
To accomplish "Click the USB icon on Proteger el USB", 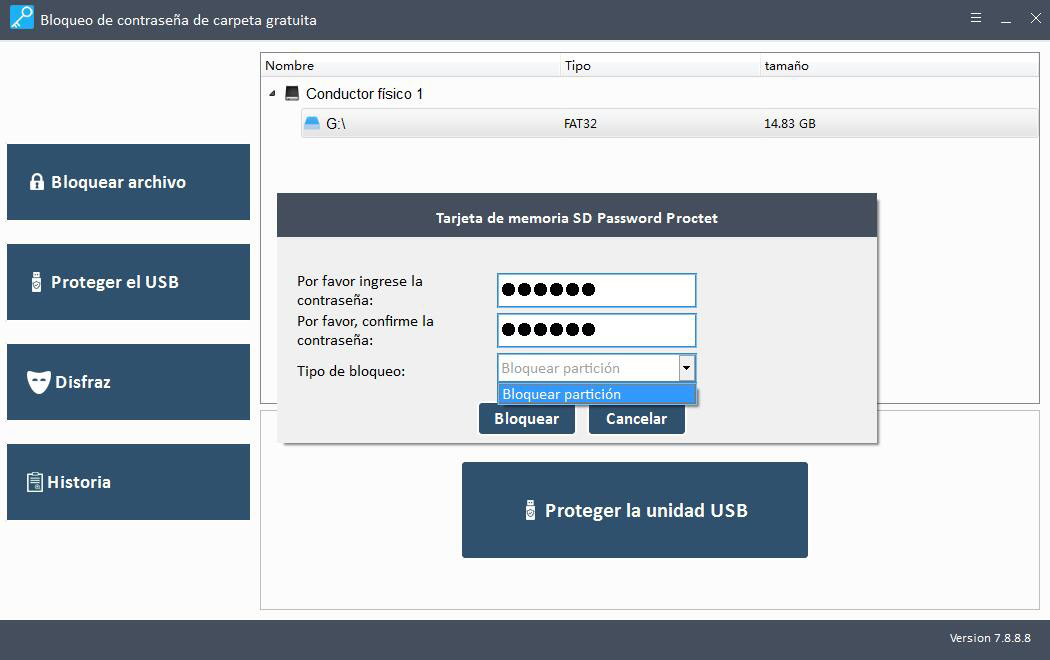I will coord(37,282).
